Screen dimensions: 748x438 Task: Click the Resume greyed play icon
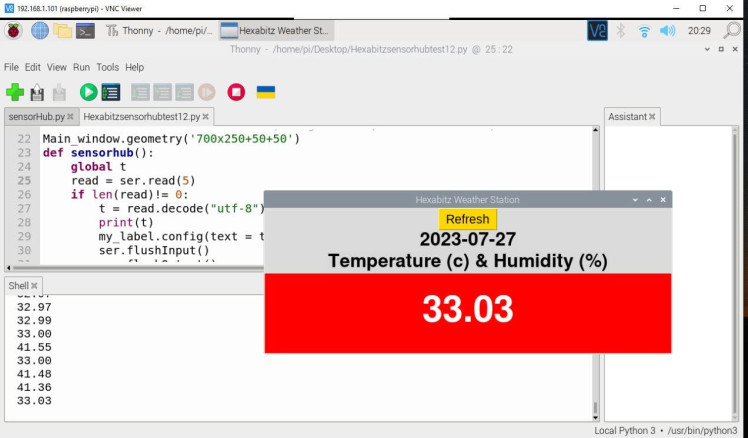tap(207, 92)
